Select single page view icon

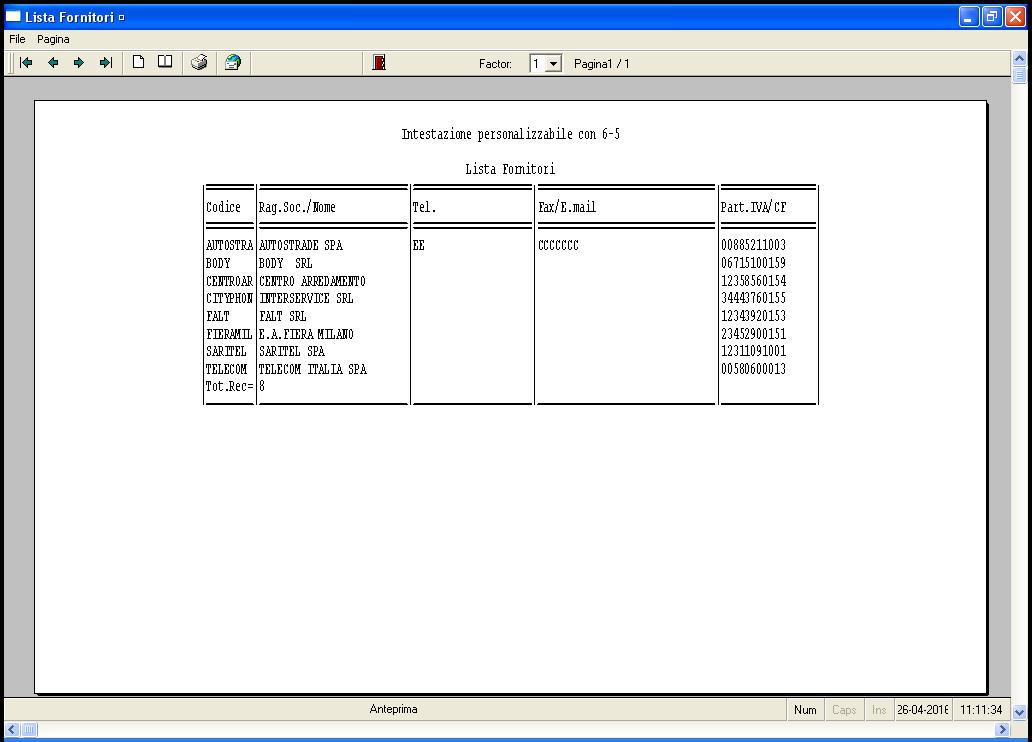[x=138, y=62]
